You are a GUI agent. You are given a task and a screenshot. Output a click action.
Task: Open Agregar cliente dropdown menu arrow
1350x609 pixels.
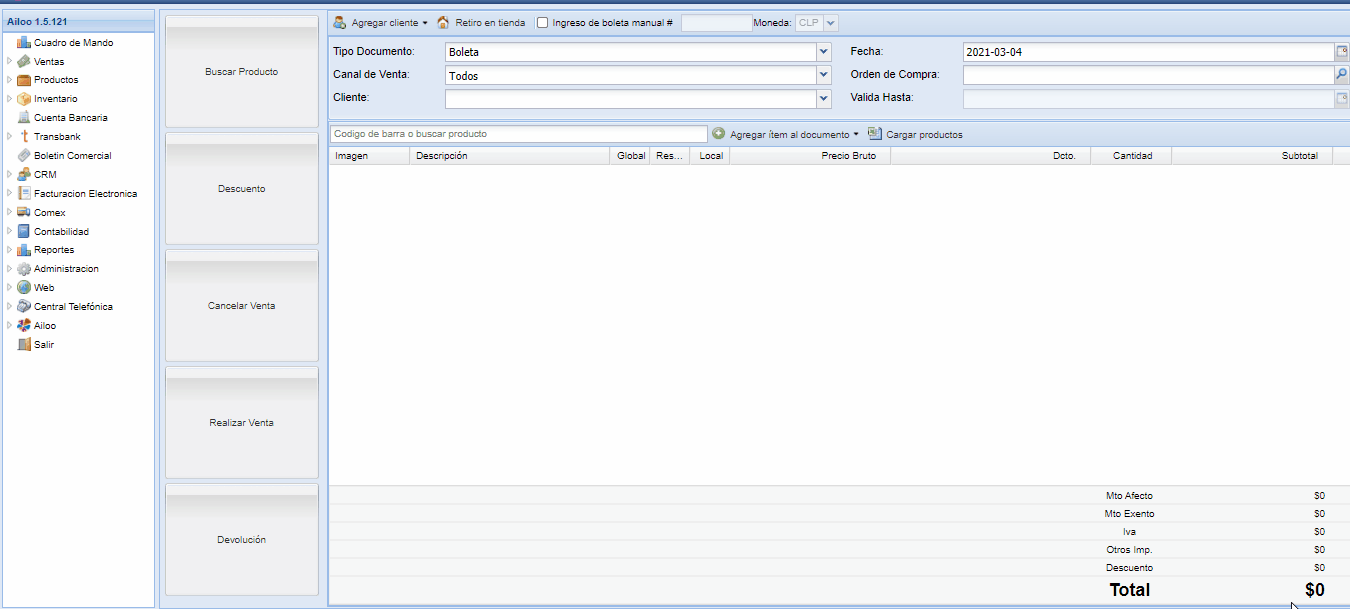coord(425,22)
